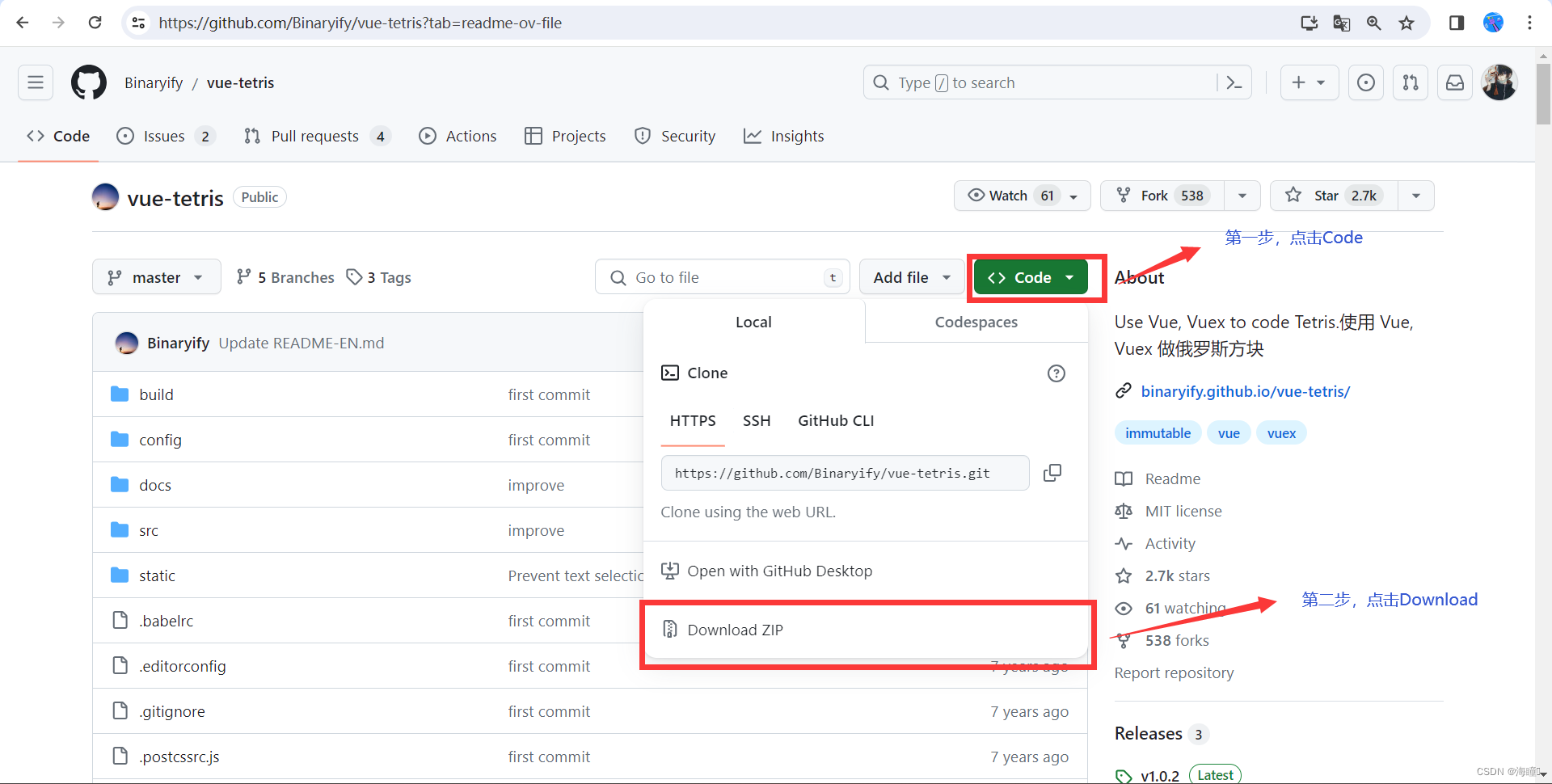This screenshot has width=1552, height=784.
Task: Click Download ZIP
Action: pyautogui.click(x=866, y=630)
